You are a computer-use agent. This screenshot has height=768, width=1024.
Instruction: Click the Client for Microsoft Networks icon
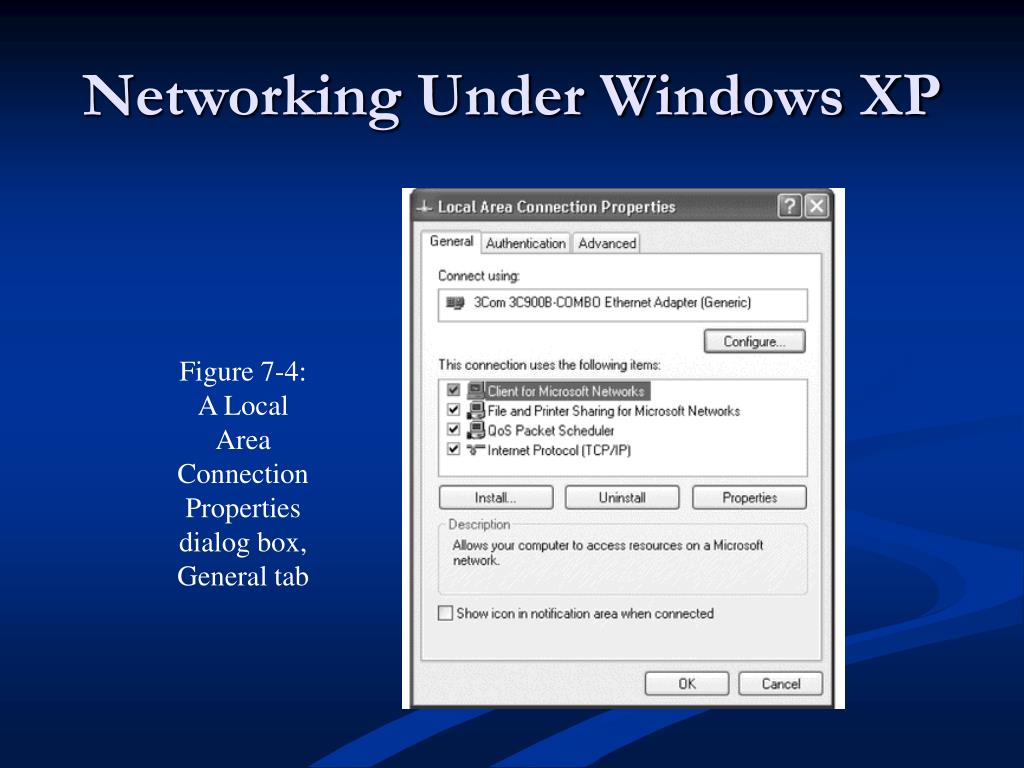476,391
